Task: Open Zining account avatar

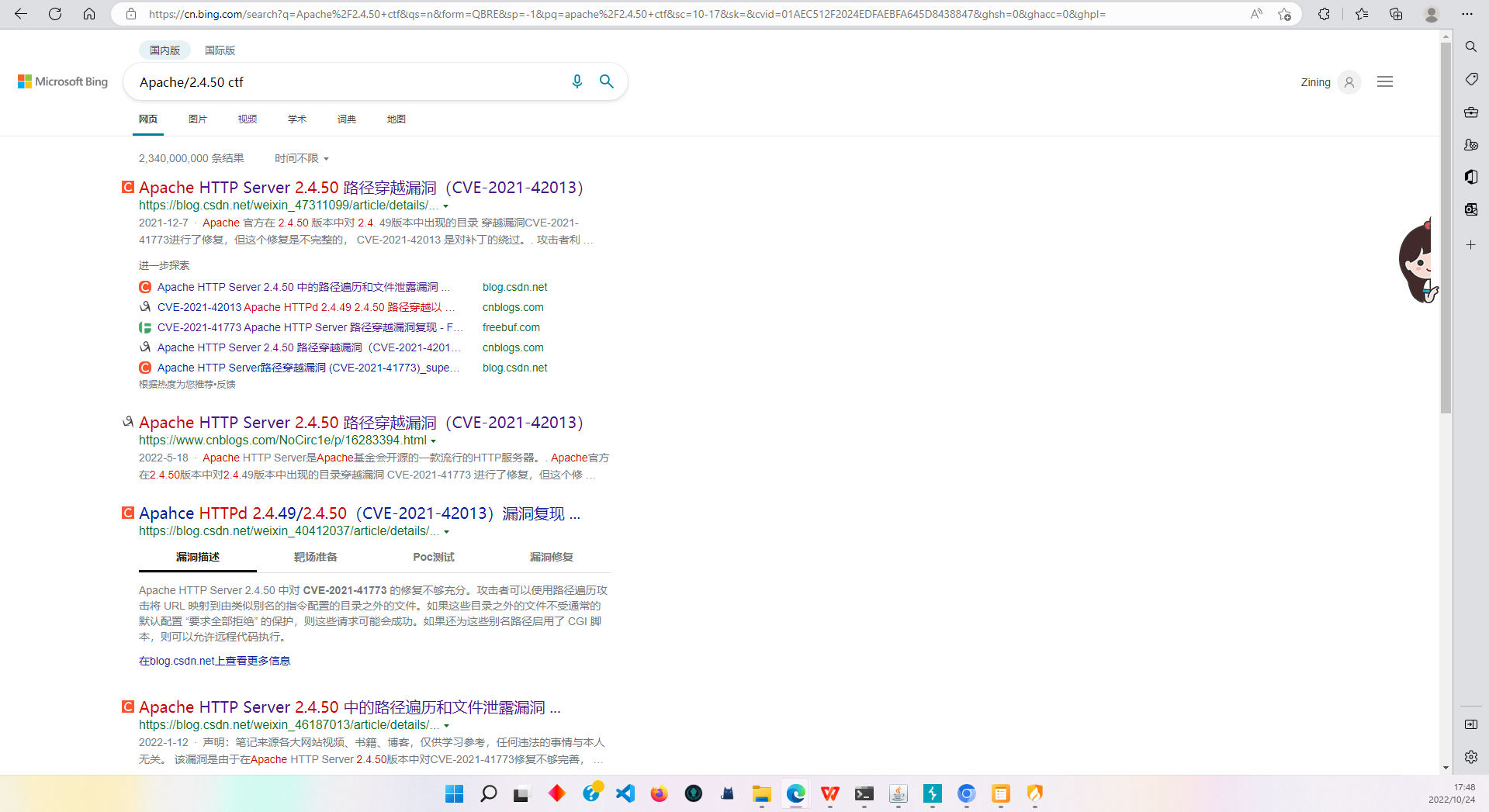Action: pos(1349,82)
